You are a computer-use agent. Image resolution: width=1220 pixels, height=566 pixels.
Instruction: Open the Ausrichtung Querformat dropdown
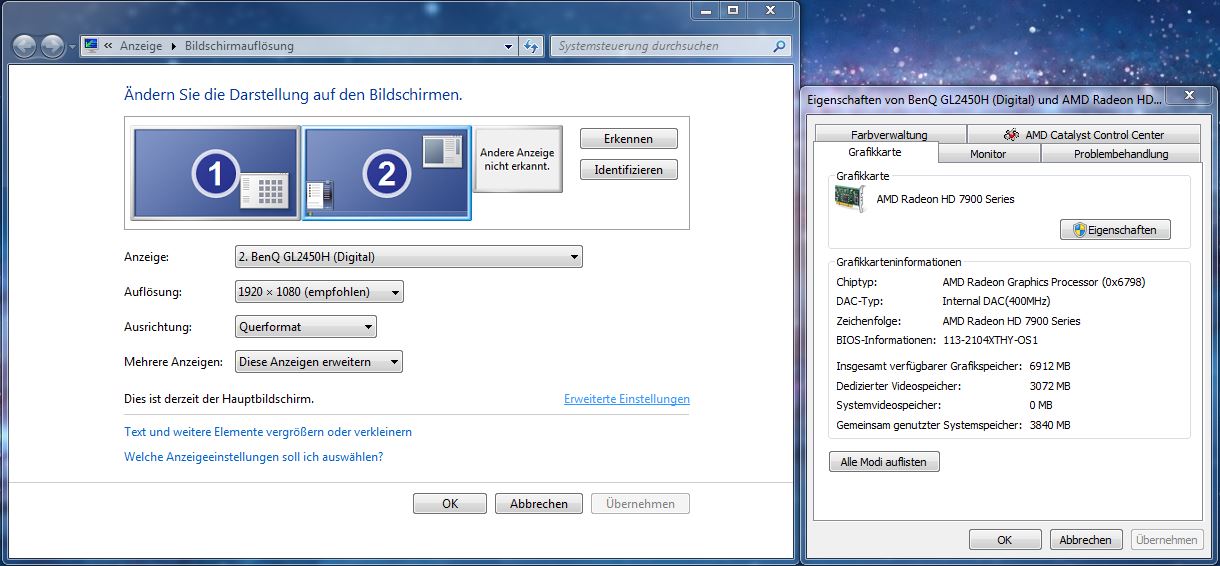click(x=305, y=327)
